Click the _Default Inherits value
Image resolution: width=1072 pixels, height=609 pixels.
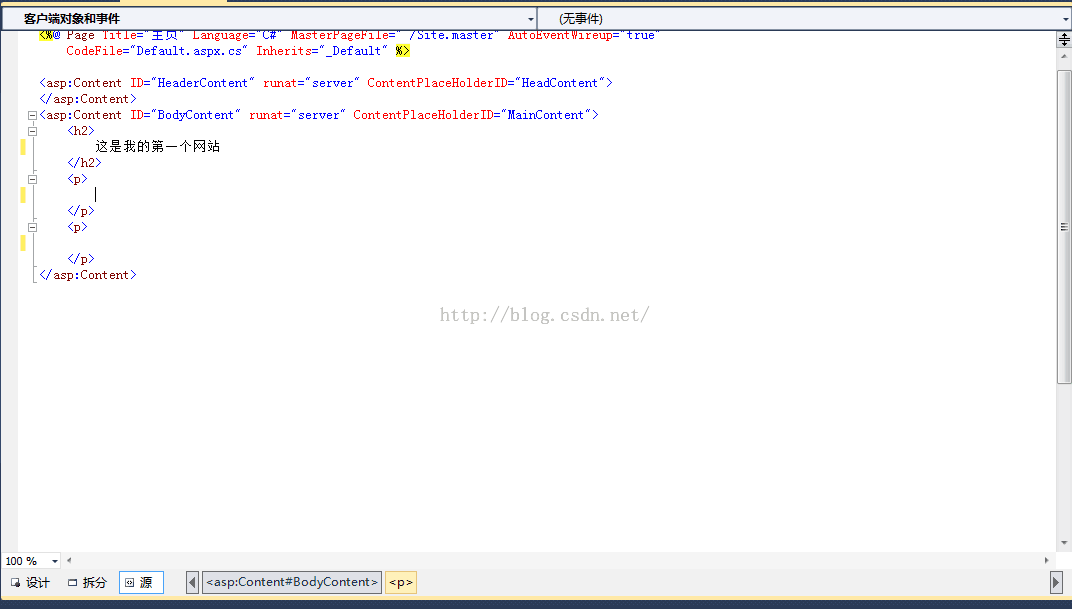pos(353,51)
